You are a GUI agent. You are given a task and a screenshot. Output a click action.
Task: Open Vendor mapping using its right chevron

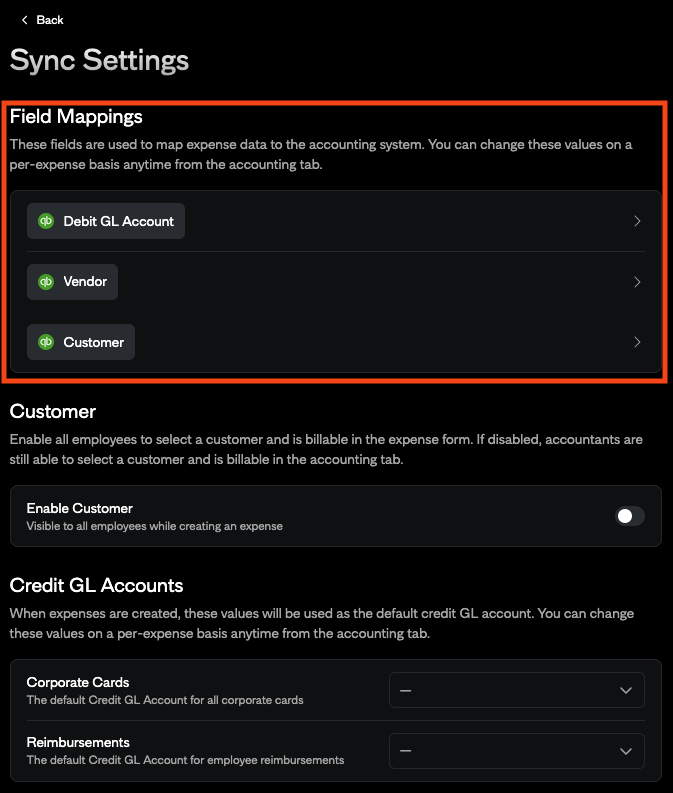click(637, 282)
